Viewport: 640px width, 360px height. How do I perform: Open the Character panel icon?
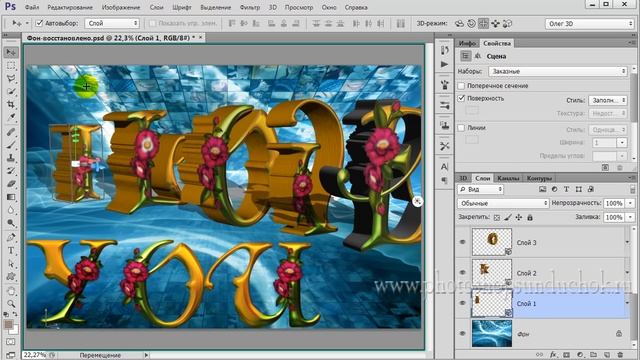pyautogui.click(x=444, y=166)
